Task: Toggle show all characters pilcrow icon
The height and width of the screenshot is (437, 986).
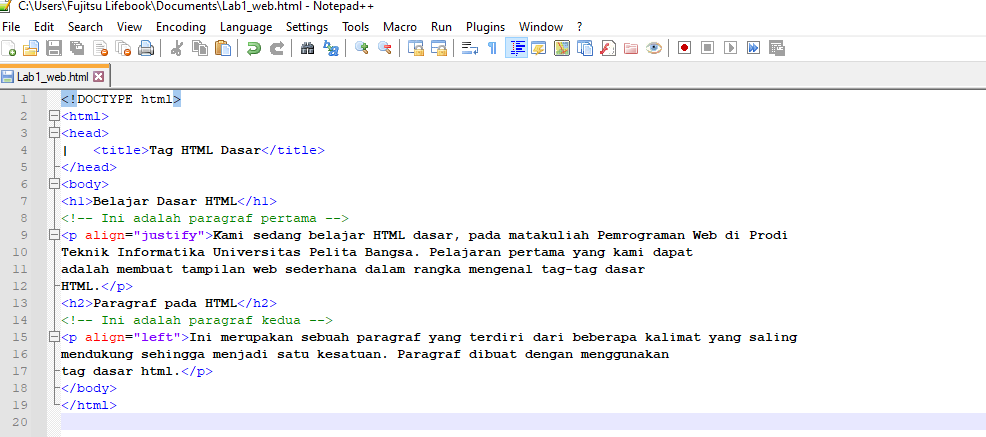Action: point(492,48)
